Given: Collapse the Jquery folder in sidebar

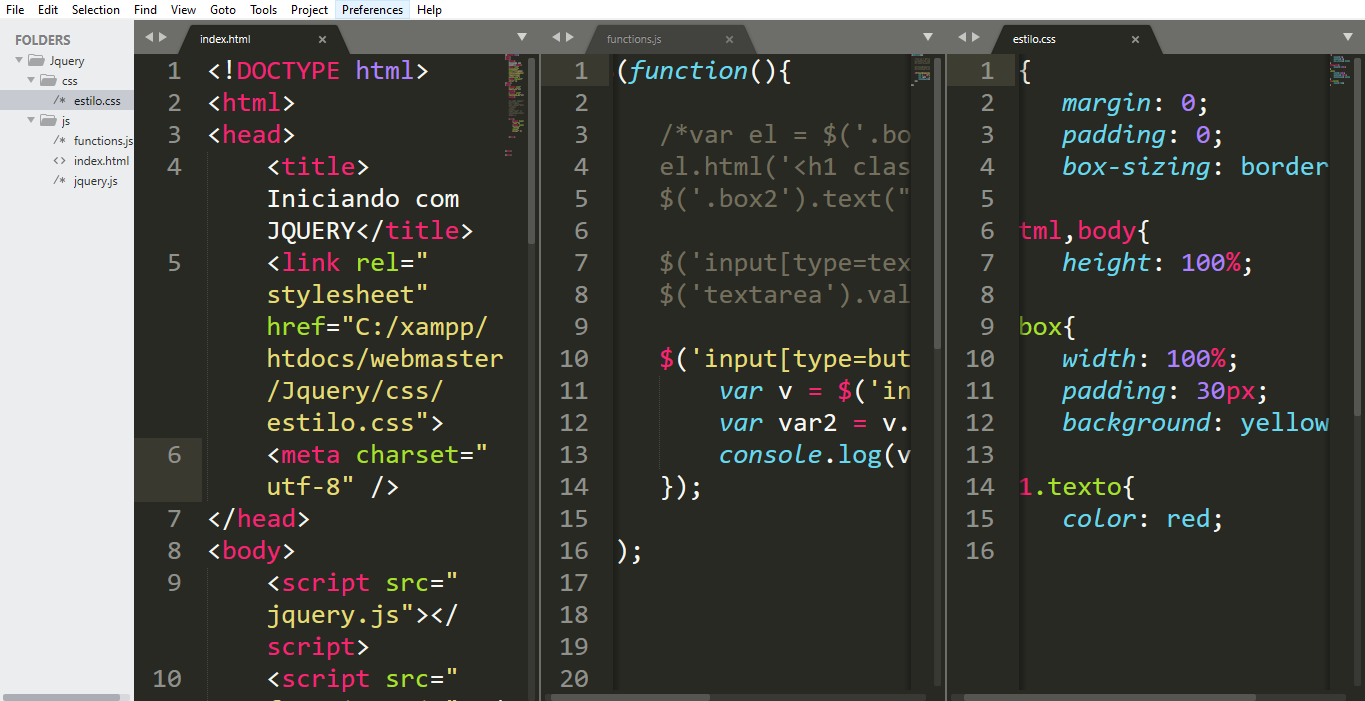Looking at the screenshot, I should click(x=19, y=61).
